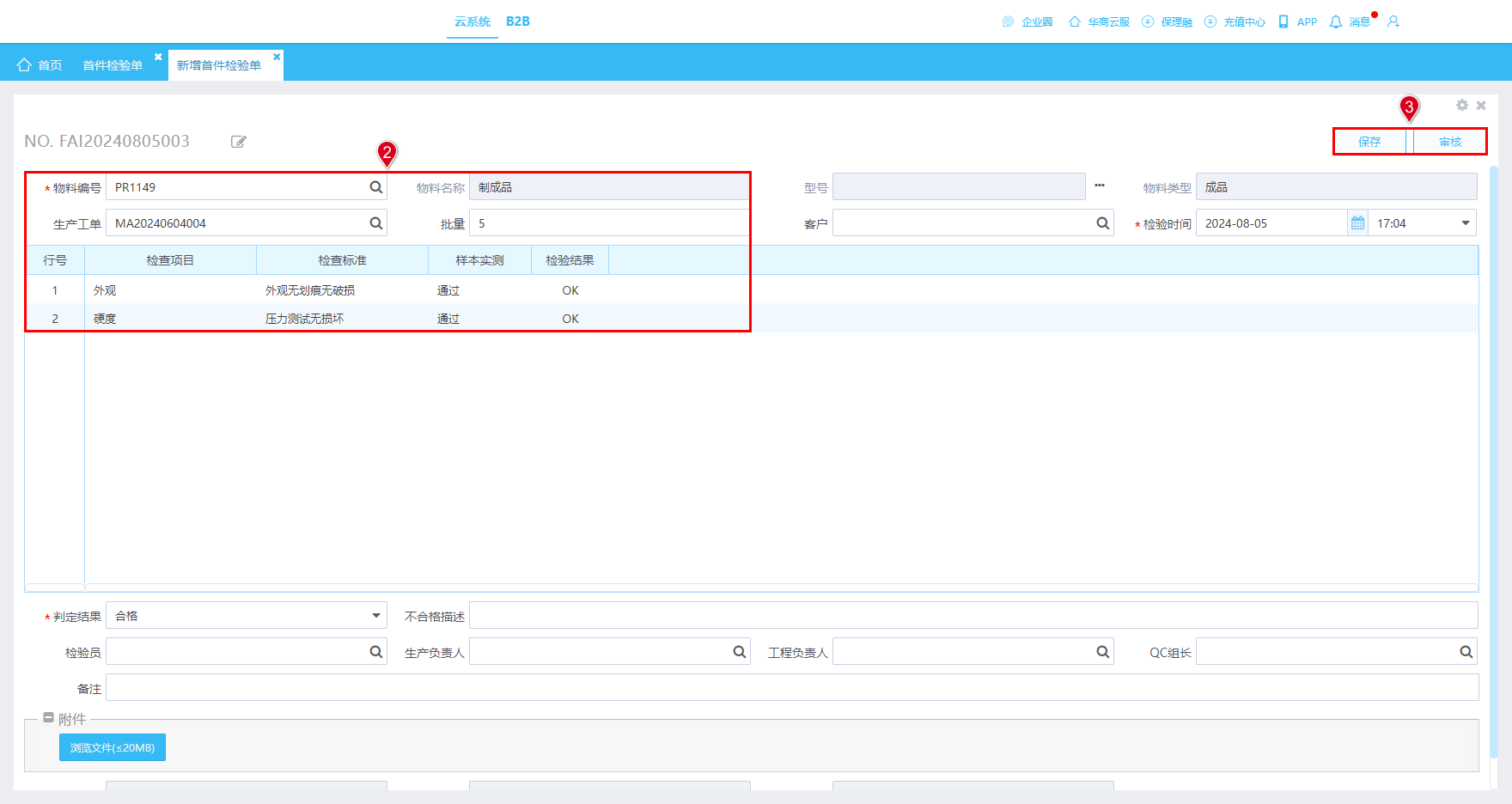Viewport: 1512px width, 804px height.
Task: Switch to the B2B tab
Action: (x=518, y=21)
